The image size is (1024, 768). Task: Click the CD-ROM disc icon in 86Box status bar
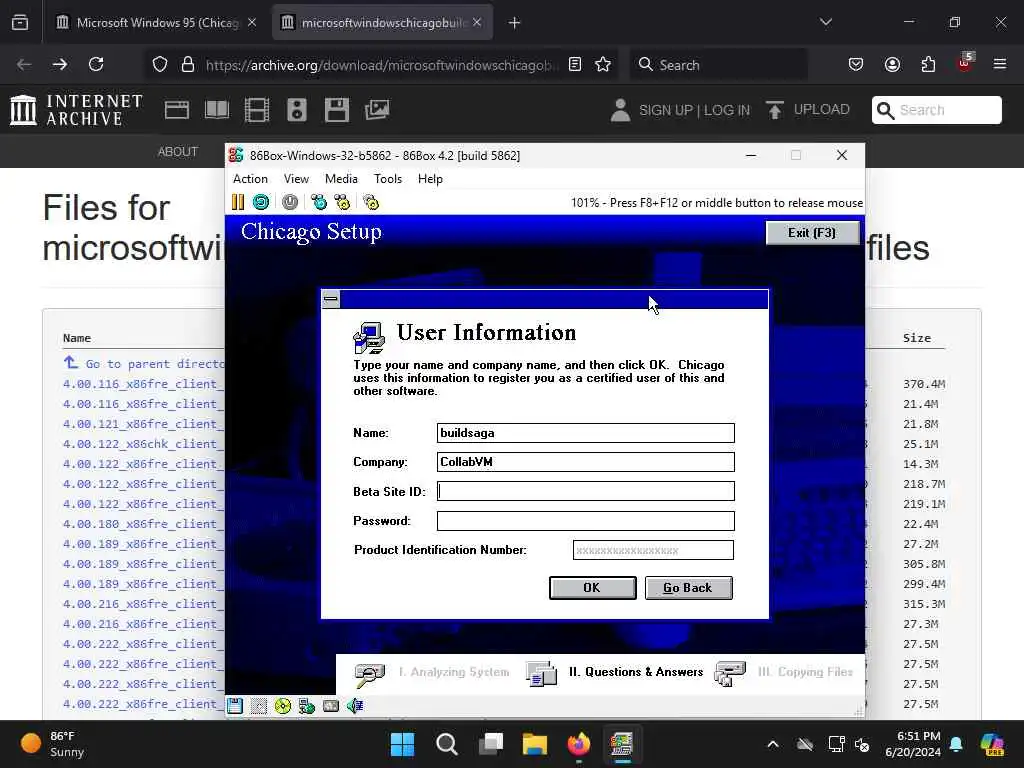283,705
